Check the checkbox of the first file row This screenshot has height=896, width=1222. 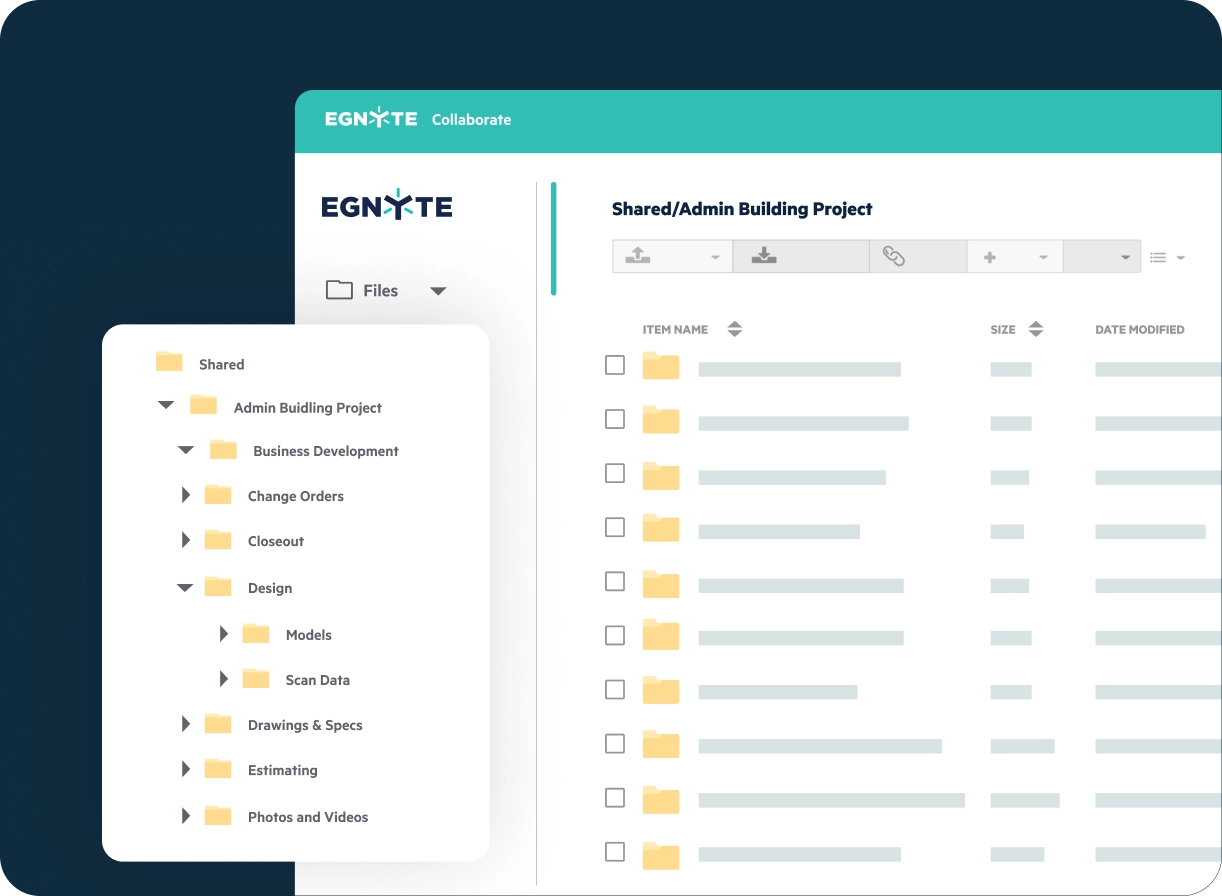(x=614, y=365)
